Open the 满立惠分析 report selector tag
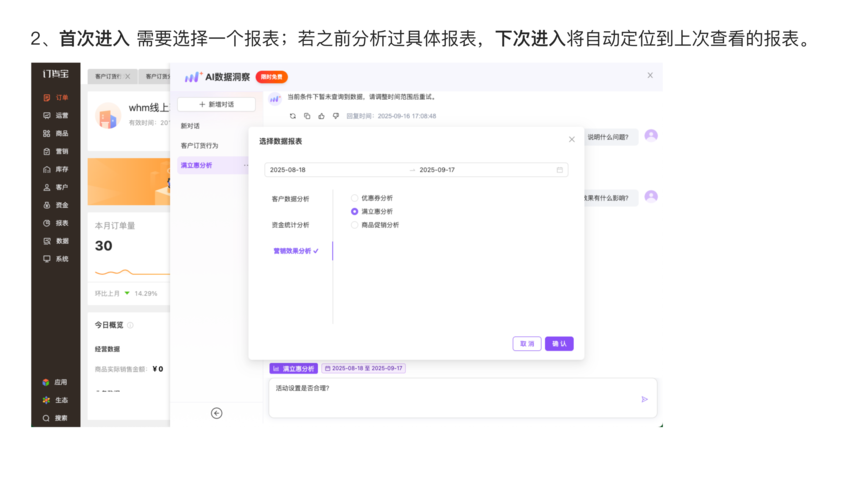Screen dimensions: 860x484 tap(294, 368)
